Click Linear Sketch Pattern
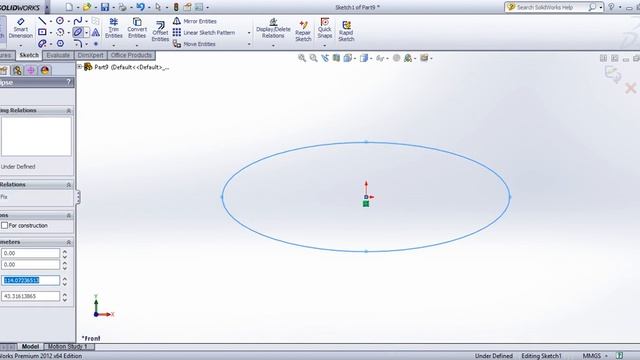The image size is (640, 360). pyautogui.click(x=204, y=32)
